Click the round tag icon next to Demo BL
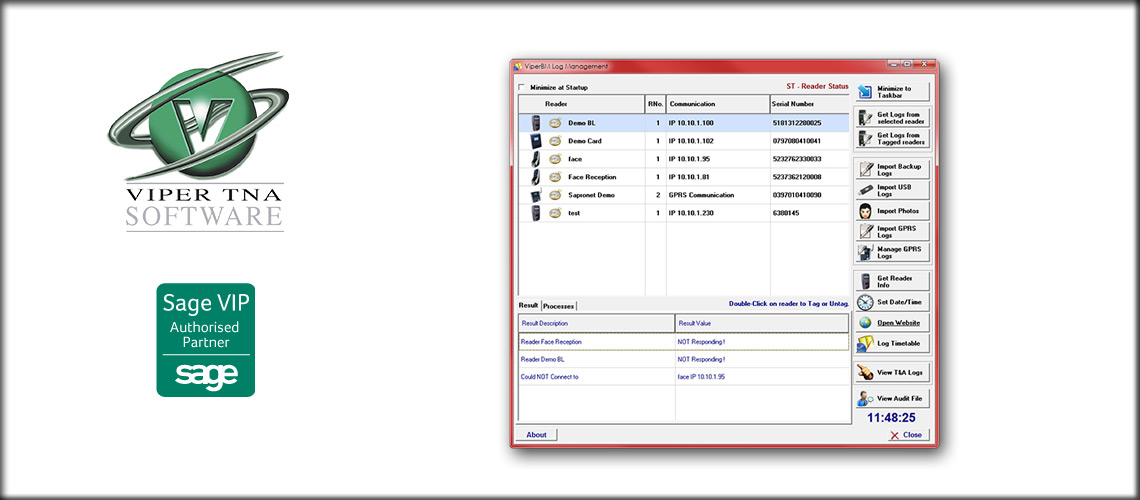This screenshot has height=500, width=1140. (555, 123)
